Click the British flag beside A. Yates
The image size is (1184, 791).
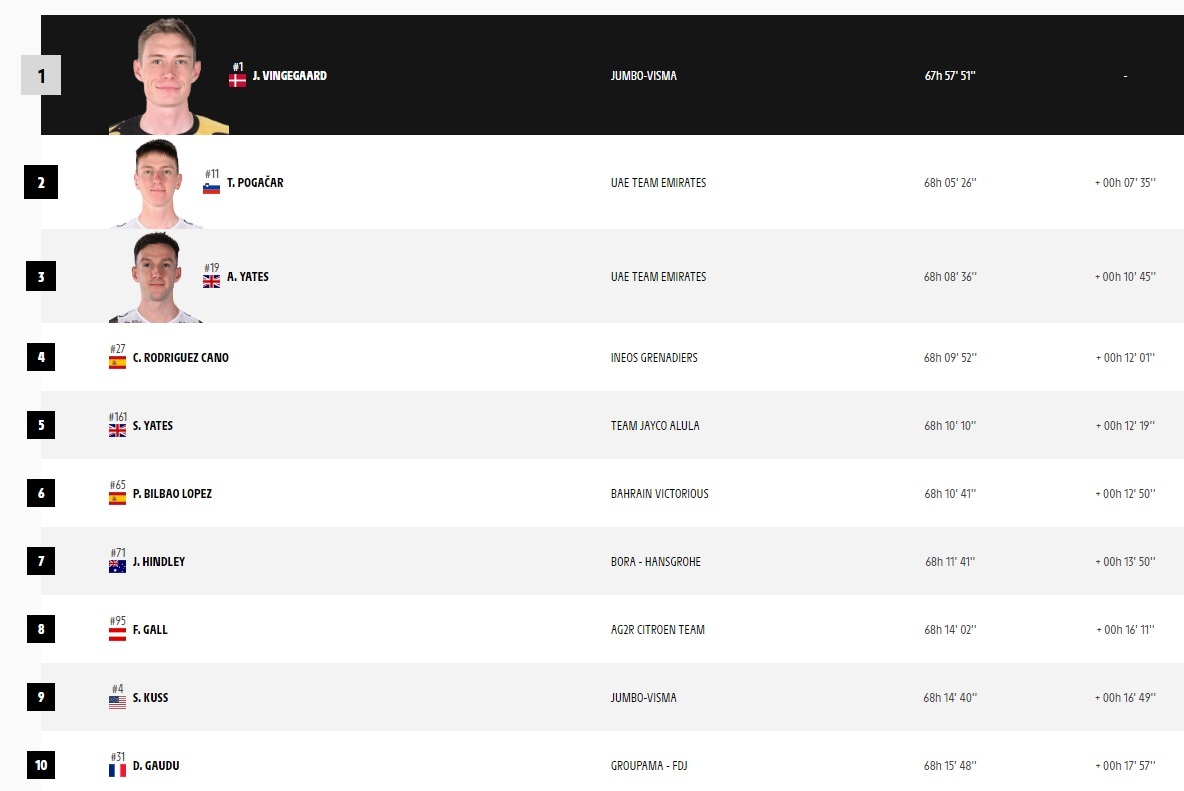click(x=211, y=282)
